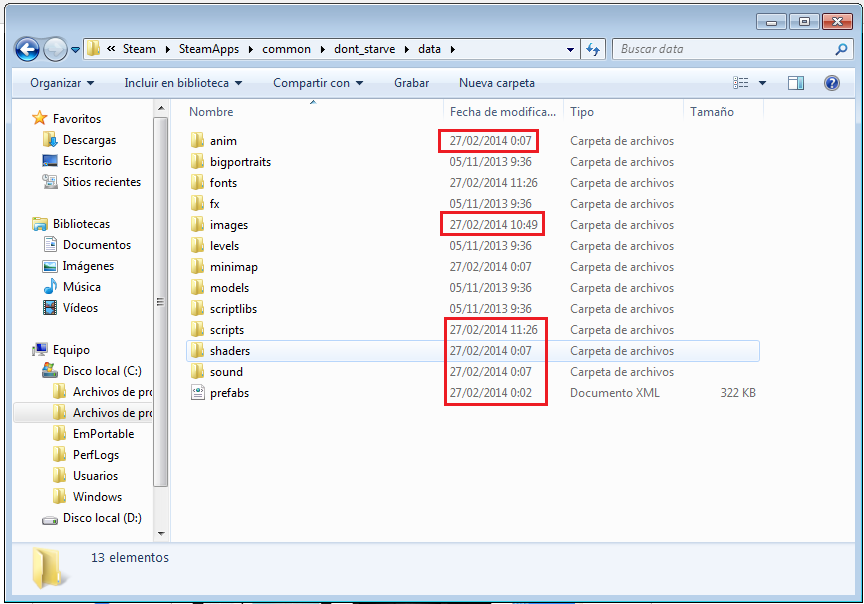Open address bar history dropdown
864x604 pixels.
[x=570, y=50]
